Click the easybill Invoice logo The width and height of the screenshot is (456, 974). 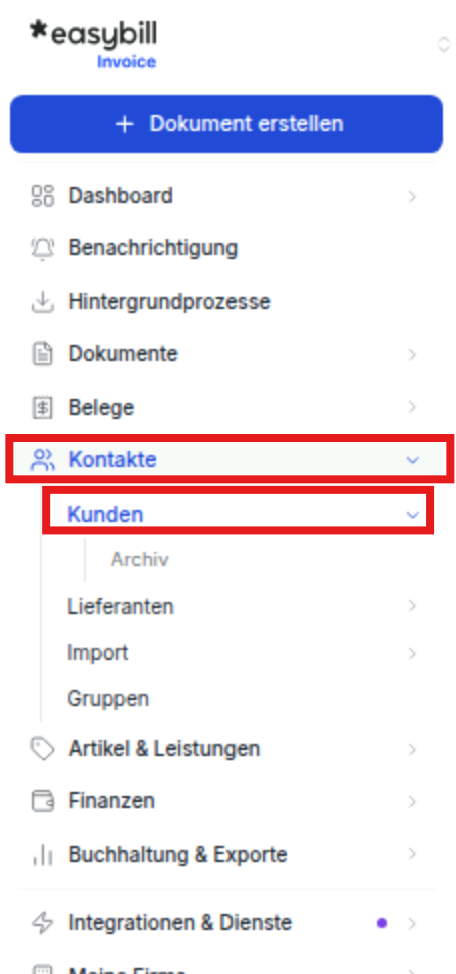coord(93,44)
